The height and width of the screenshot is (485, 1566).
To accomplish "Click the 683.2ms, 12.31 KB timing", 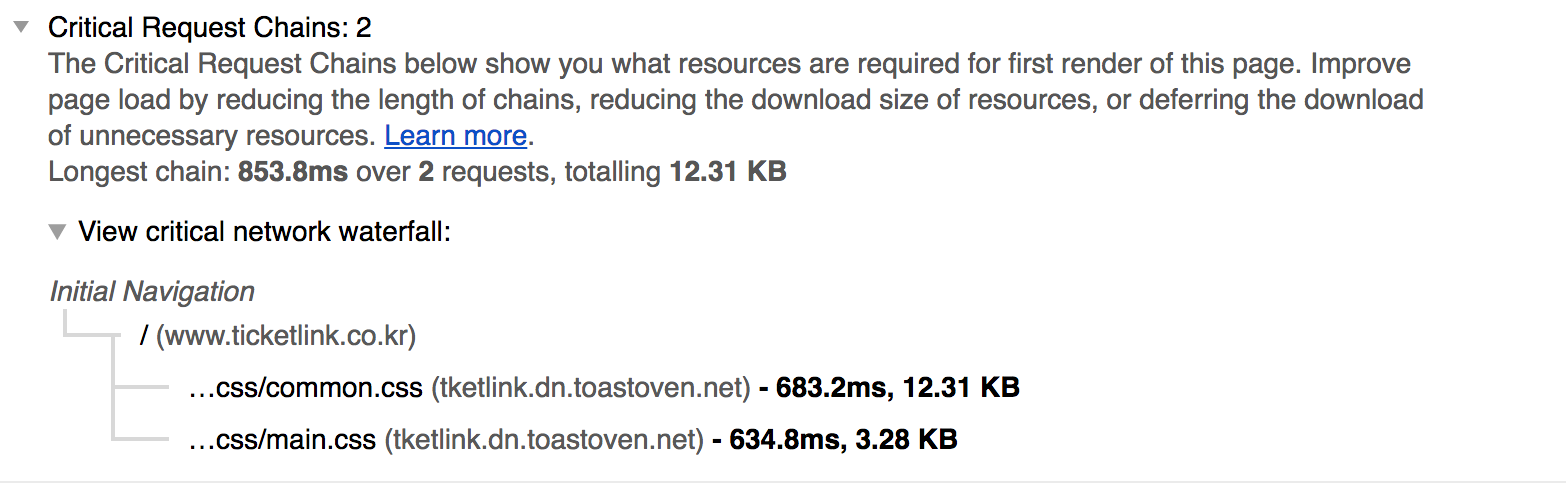I will coord(889,388).
